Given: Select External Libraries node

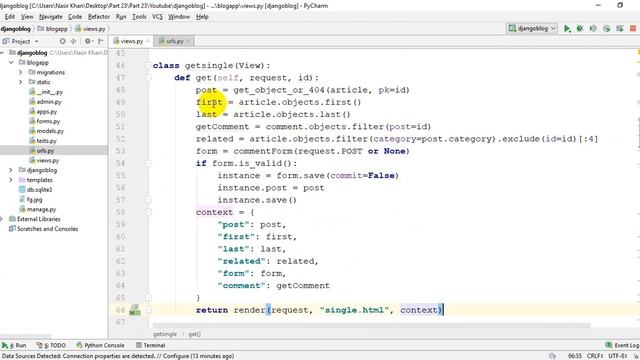Looking at the screenshot, I should click(x=35, y=219).
